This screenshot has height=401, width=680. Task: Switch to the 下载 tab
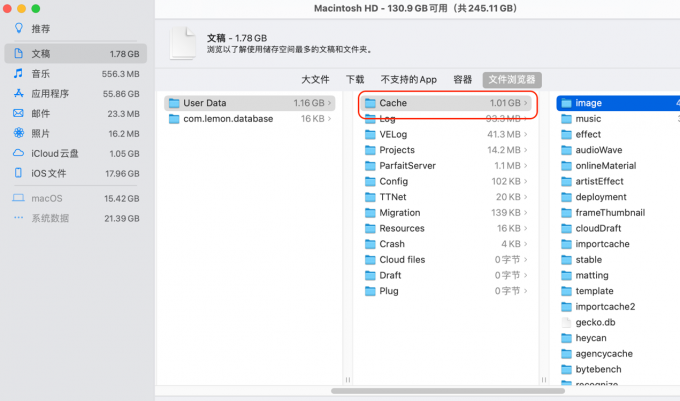[x=355, y=80]
